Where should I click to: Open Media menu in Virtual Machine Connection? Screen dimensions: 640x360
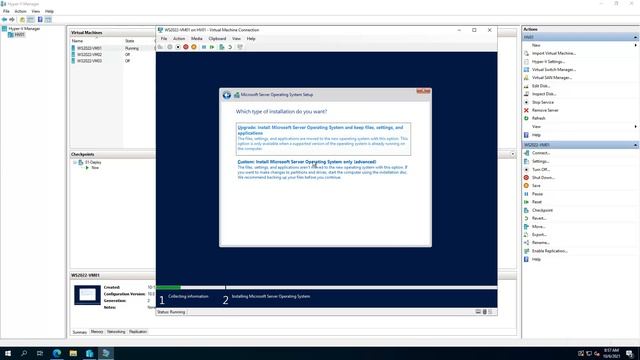(x=197, y=39)
